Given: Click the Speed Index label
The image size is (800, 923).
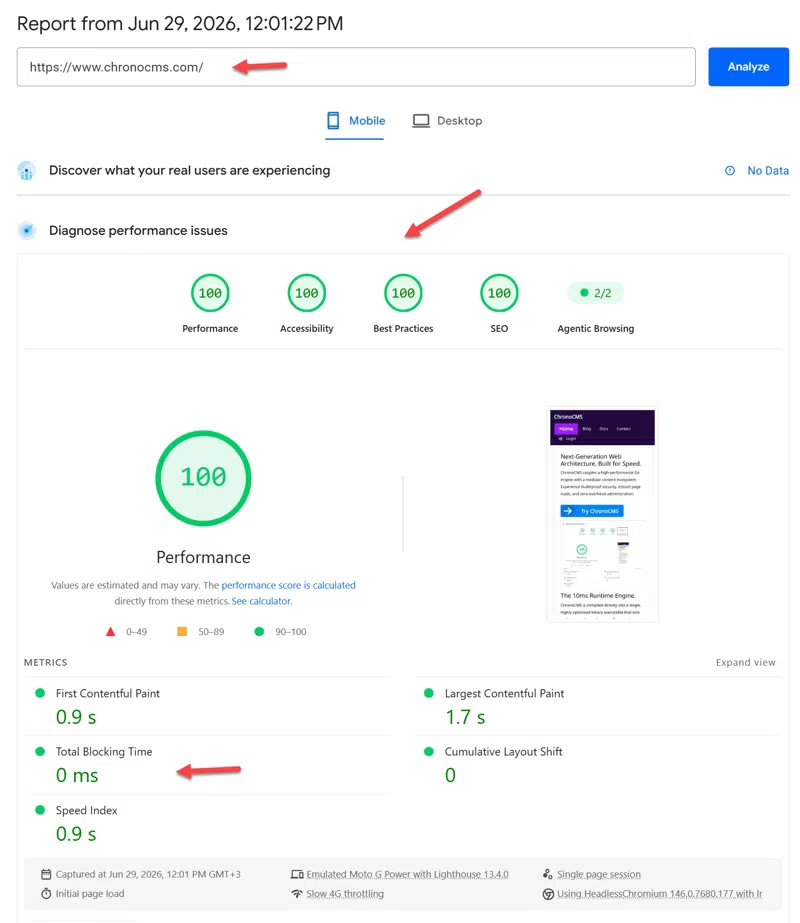Looking at the screenshot, I should coord(87,811).
